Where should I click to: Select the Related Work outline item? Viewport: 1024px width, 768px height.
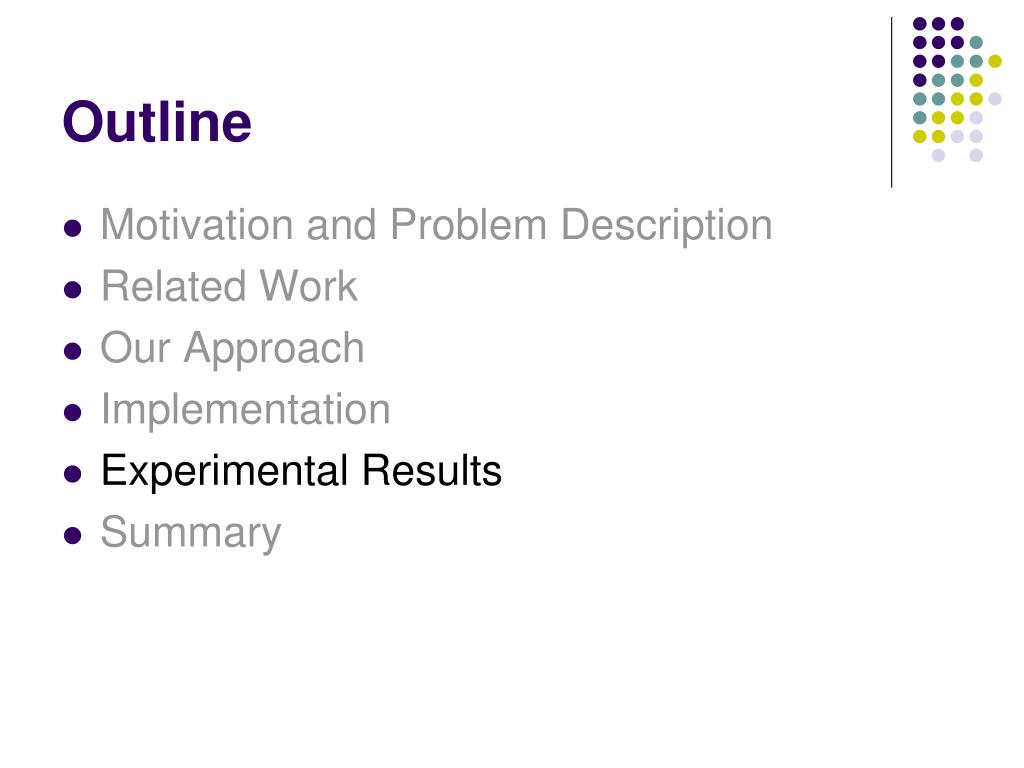click(x=229, y=286)
